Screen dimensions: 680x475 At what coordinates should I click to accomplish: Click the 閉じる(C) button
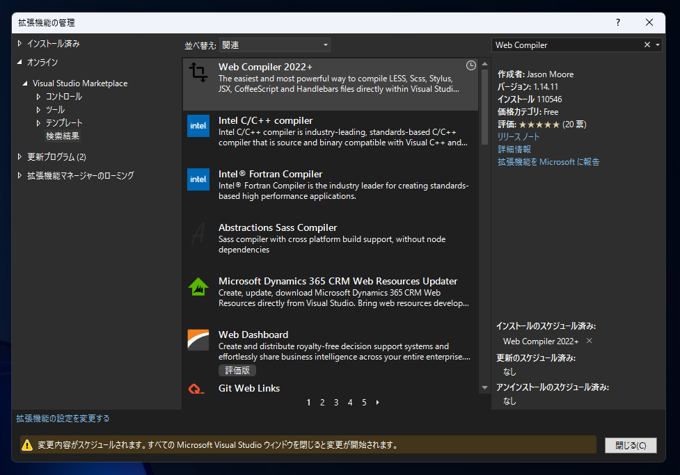click(631, 446)
